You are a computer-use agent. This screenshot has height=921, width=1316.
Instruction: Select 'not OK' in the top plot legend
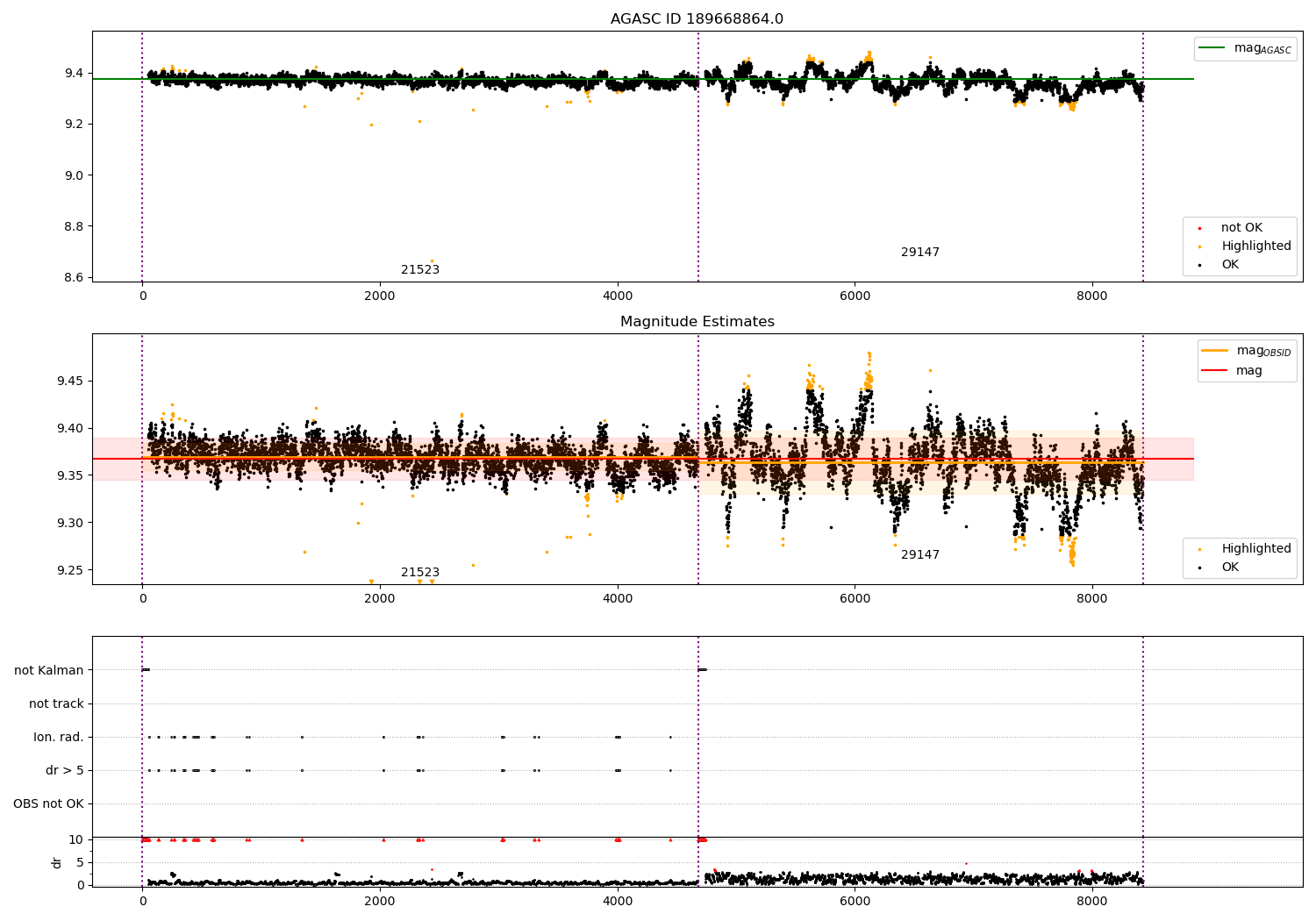pos(1241,228)
